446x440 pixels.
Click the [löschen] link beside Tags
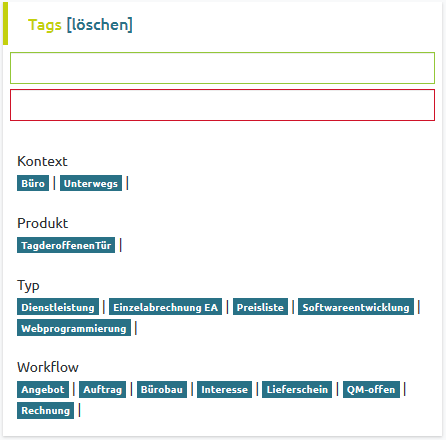100,25
